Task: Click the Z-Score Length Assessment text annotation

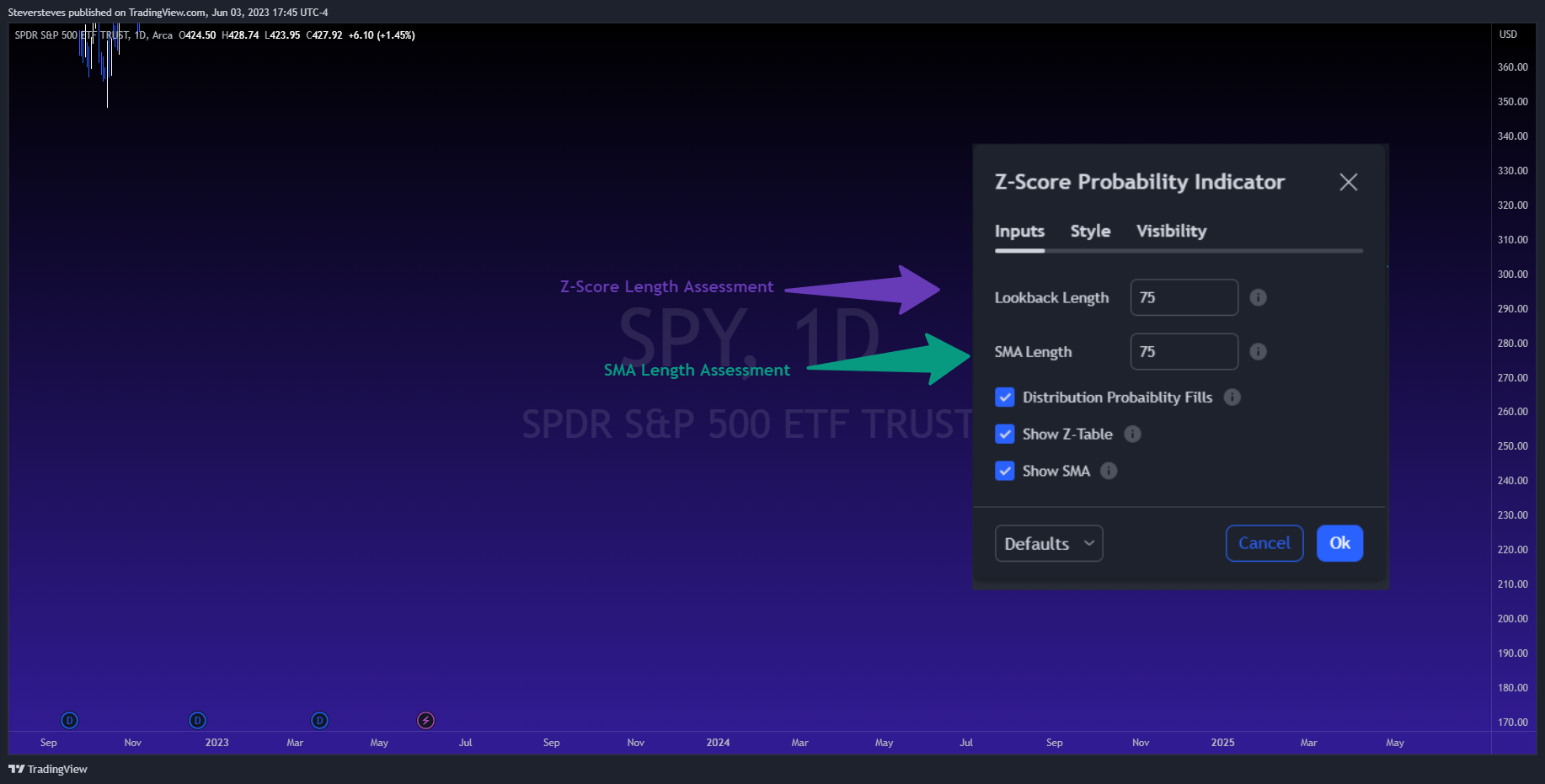Action: point(666,286)
